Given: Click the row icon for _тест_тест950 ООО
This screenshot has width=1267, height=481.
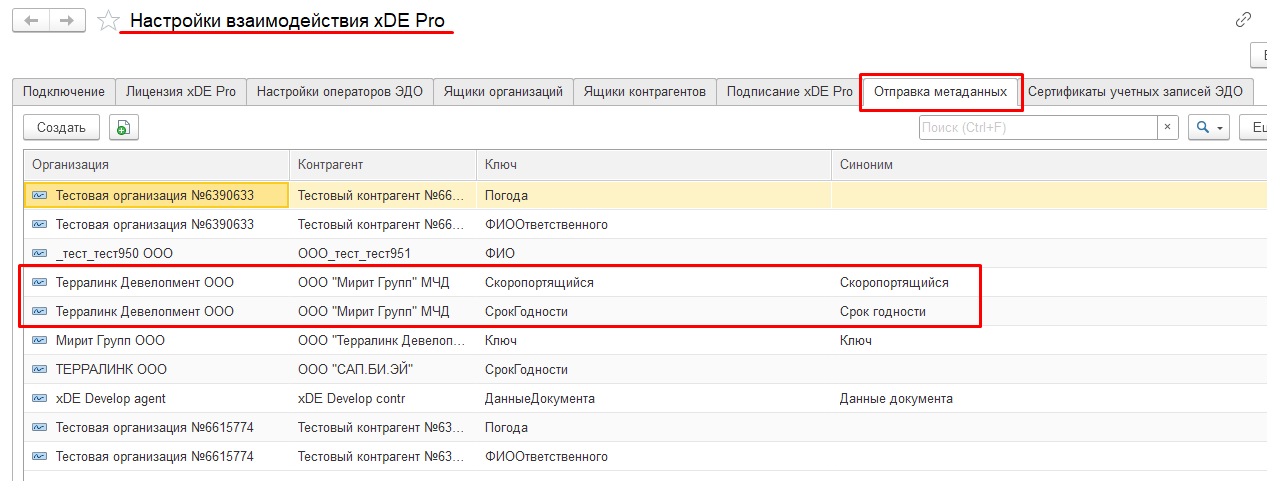Looking at the screenshot, I should coord(40,253).
